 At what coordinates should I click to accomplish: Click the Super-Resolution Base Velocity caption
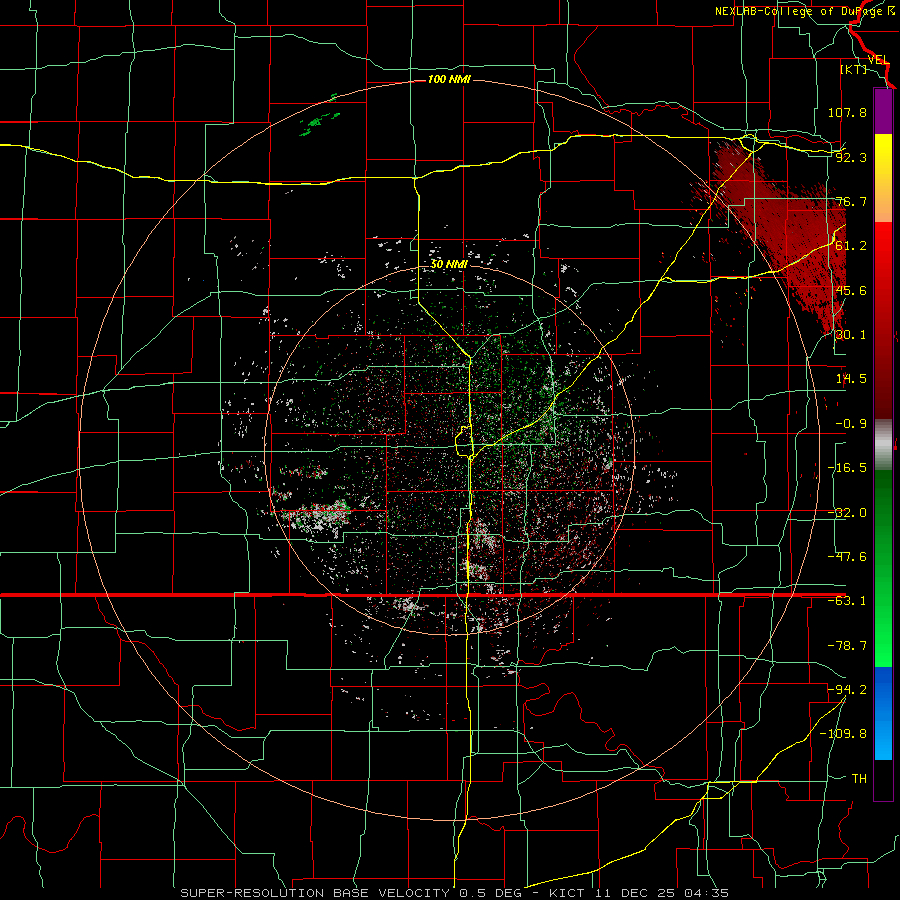(455, 893)
